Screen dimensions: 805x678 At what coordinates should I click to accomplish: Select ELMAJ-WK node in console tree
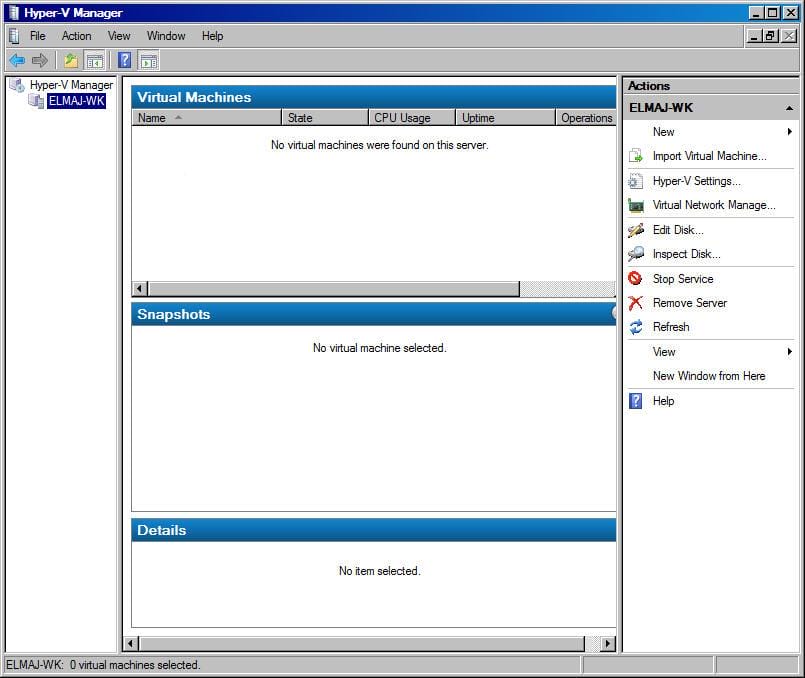[x=76, y=101]
